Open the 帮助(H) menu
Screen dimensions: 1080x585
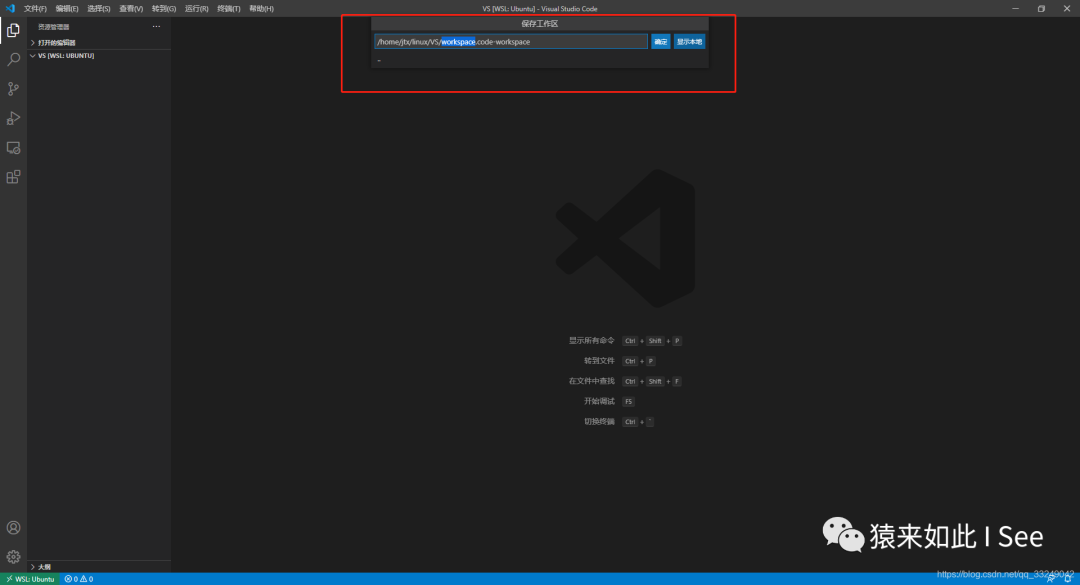pyautogui.click(x=261, y=8)
